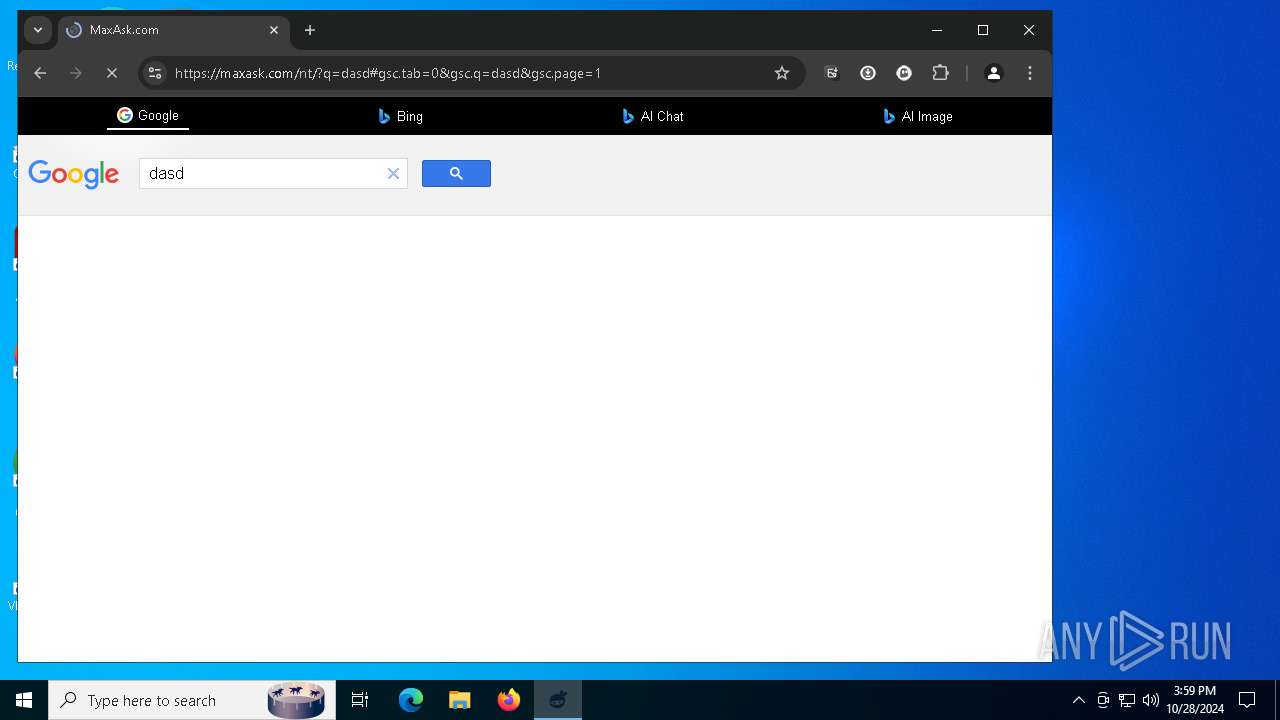
Task: Open the tab search dropdown arrow
Action: (x=38, y=30)
